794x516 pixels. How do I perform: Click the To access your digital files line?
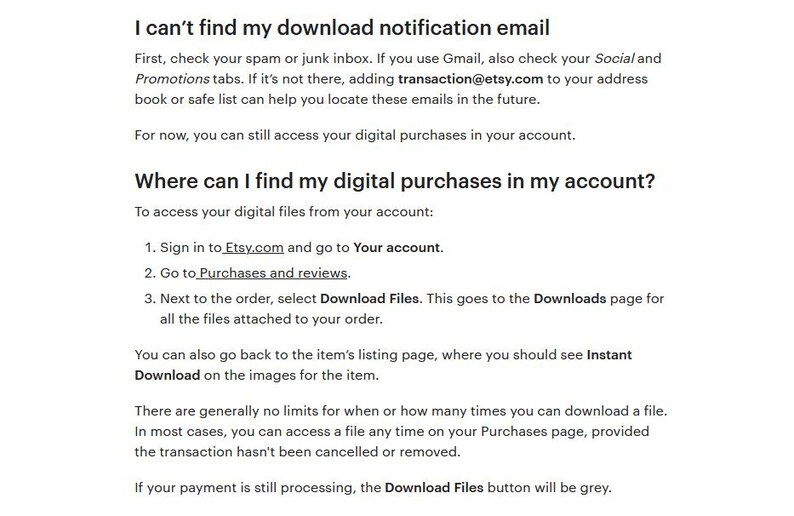[x=284, y=212]
